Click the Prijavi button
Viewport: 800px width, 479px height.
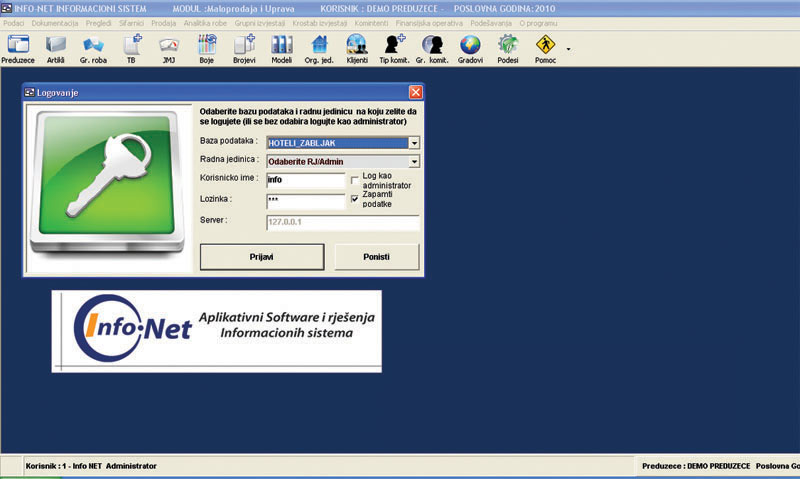(x=262, y=257)
